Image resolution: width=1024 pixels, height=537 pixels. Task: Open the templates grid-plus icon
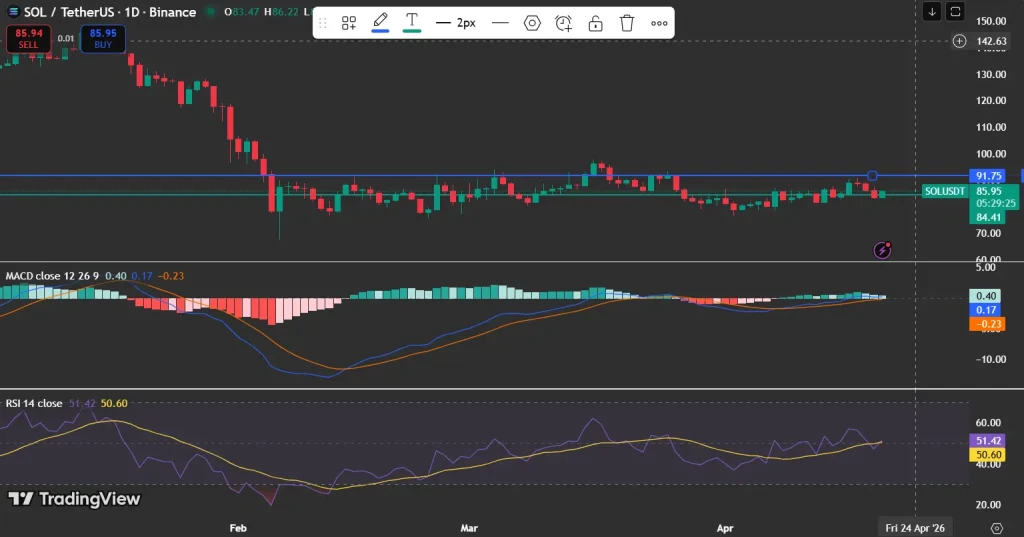(x=349, y=24)
